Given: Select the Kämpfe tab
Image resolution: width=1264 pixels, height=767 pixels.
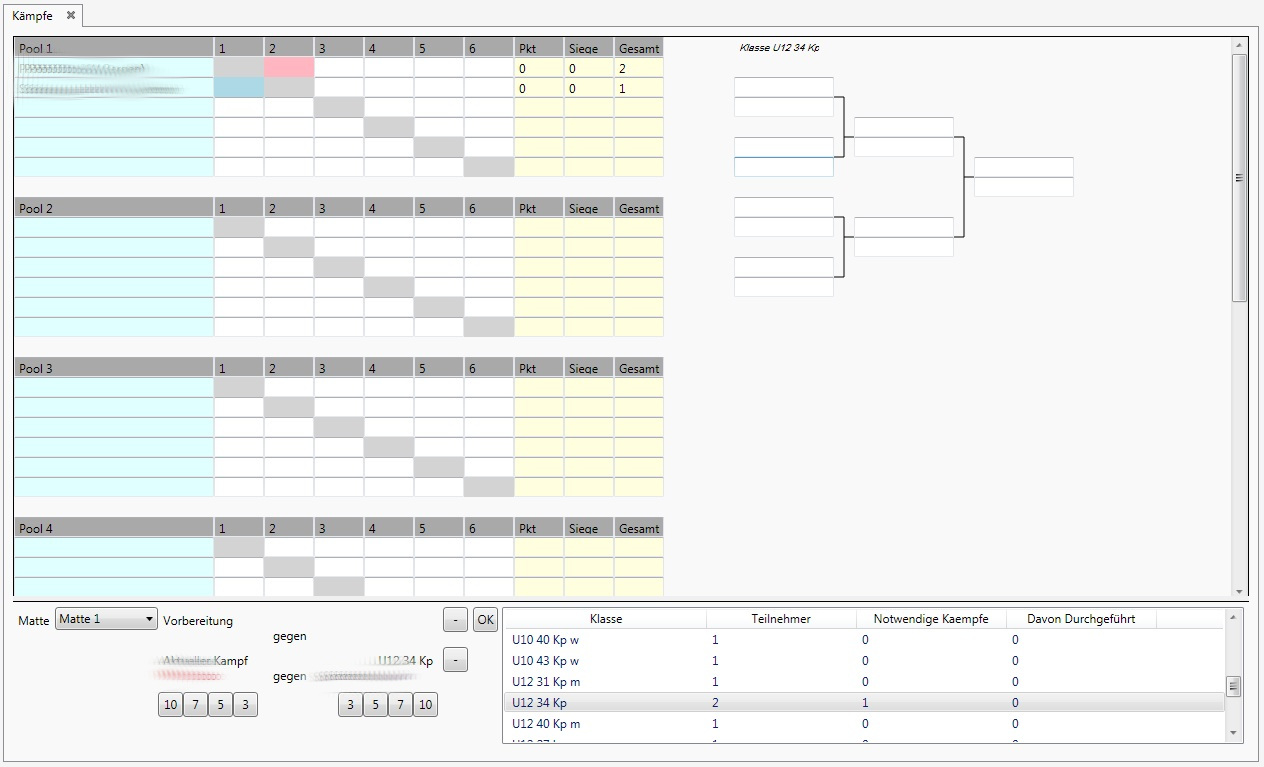Looking at the screenshot, I should tap(33, 16).
